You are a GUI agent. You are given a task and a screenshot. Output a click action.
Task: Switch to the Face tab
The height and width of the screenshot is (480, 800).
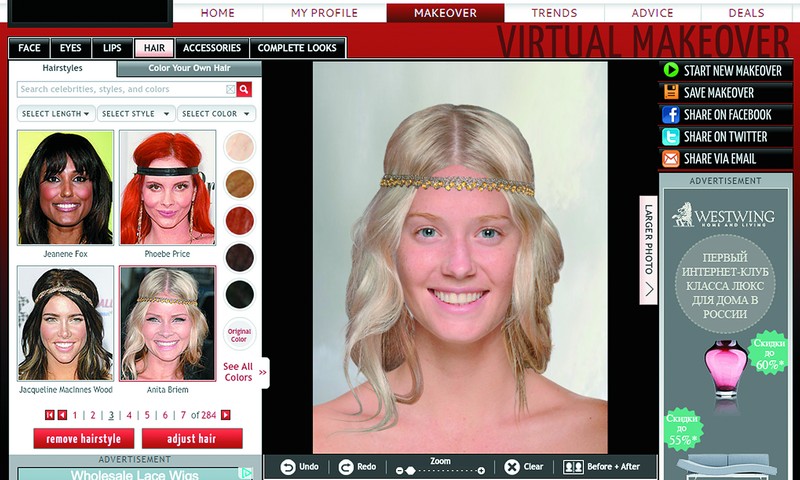coord(29,48)
